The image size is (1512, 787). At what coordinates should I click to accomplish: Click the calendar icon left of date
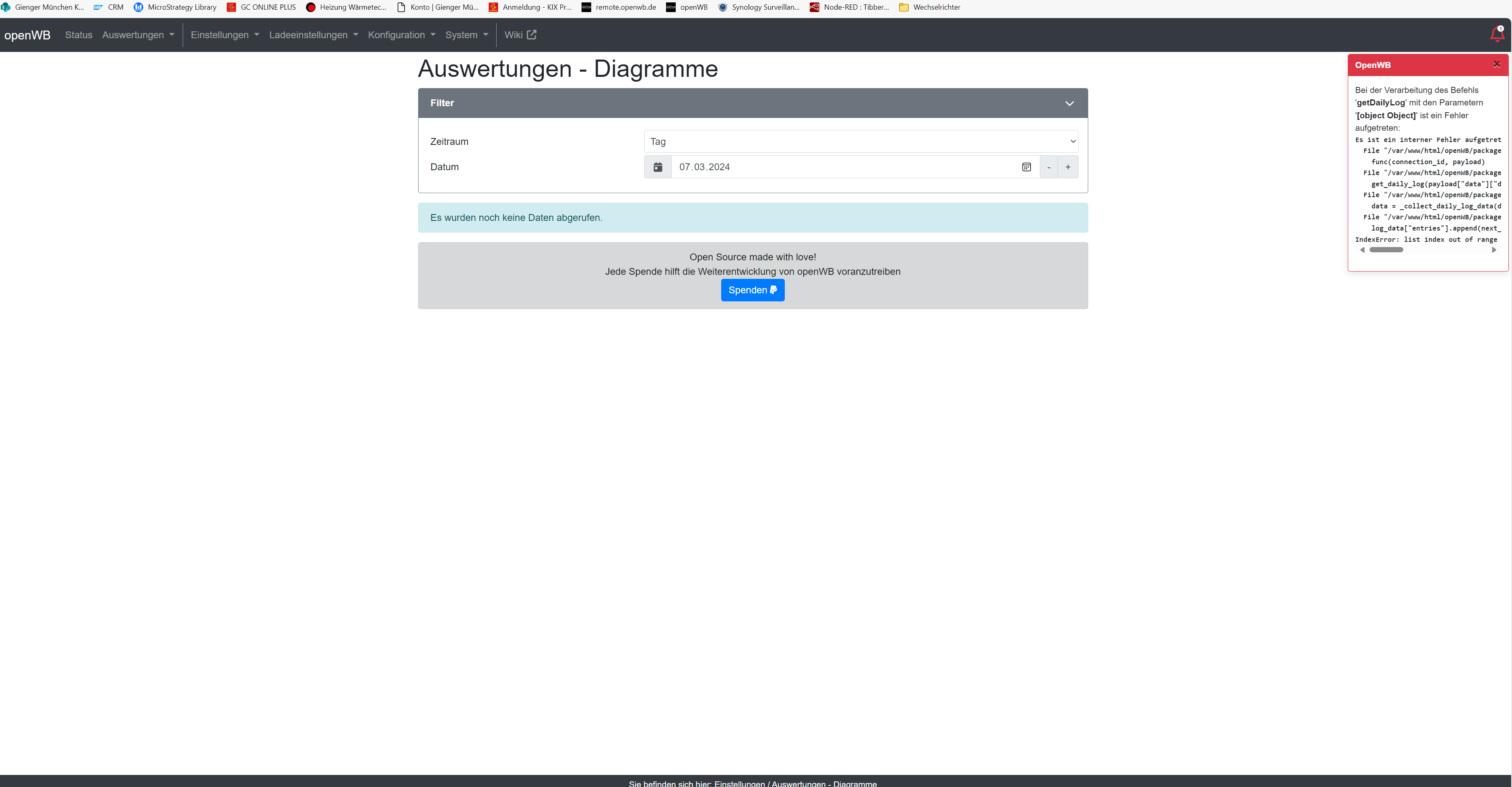[x=657, y=167]
